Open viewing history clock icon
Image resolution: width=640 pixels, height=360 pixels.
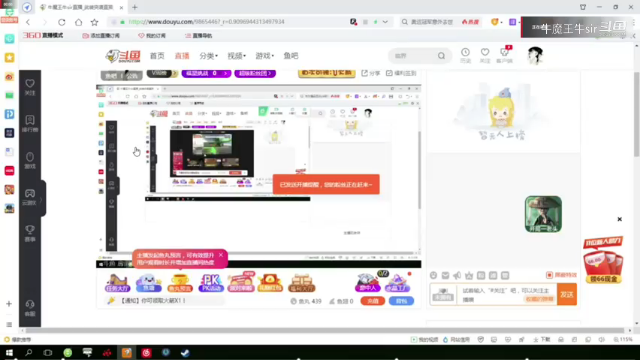[x=465, y=55]
